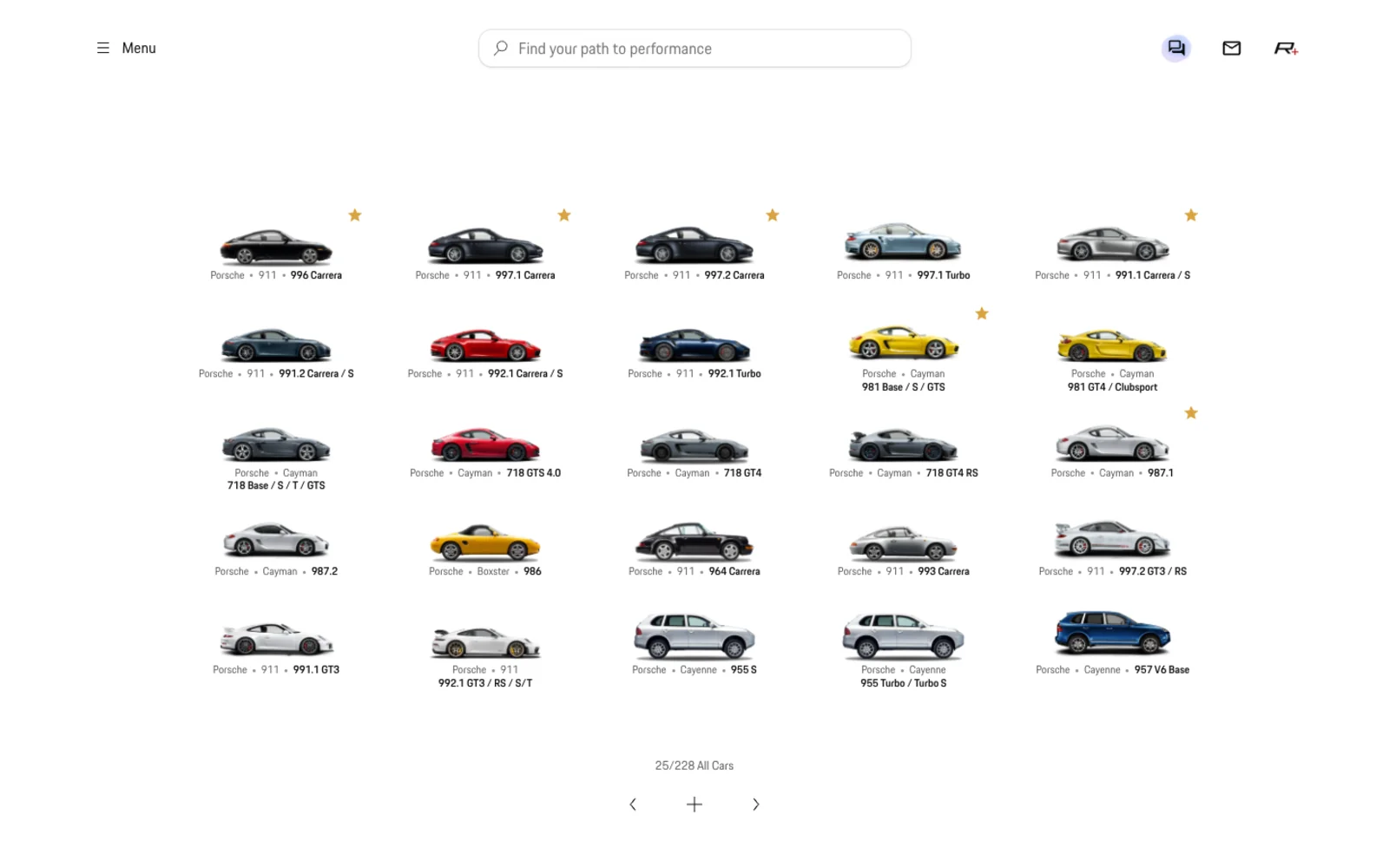Select the red Cayman 718 GTS 4.0 car image
This screenshot has height=868, width=1389.
485,444
